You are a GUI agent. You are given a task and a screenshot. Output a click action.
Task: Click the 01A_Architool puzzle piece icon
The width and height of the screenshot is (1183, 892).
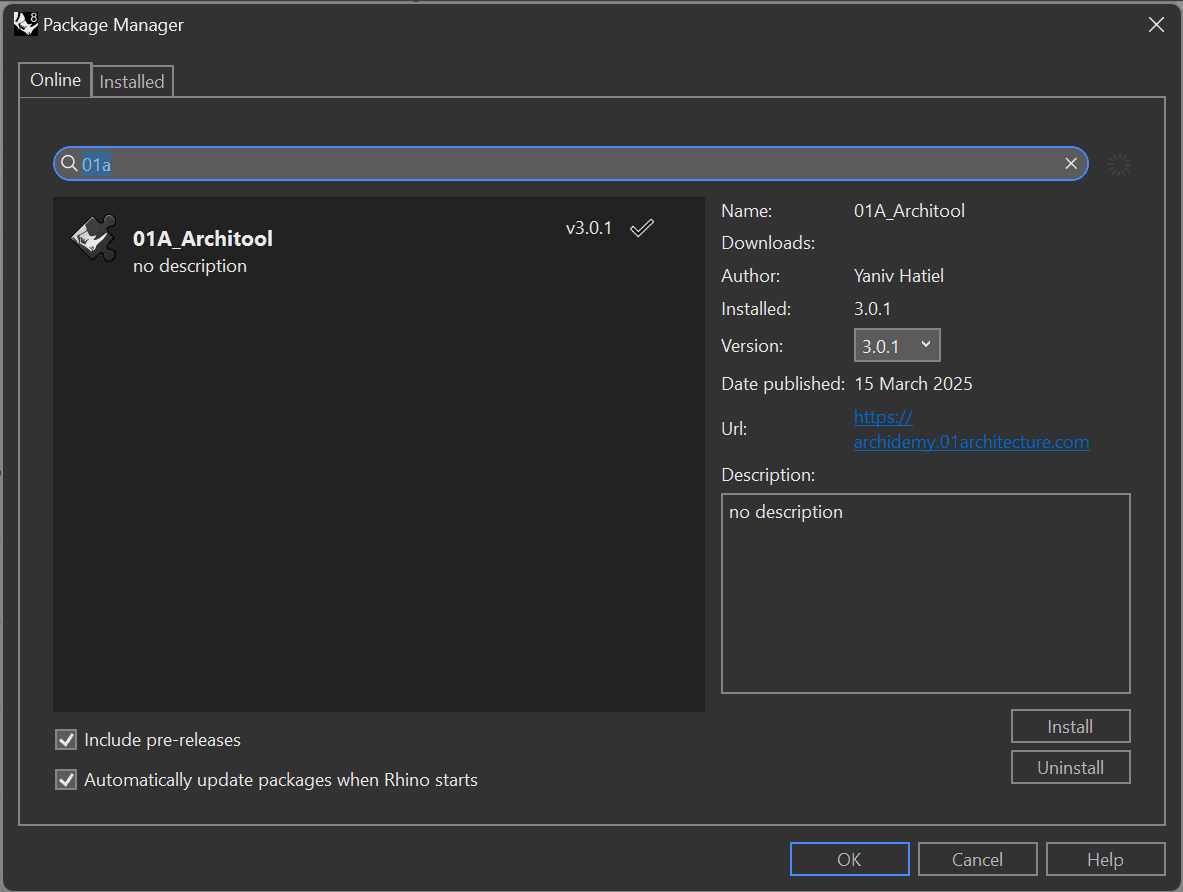click(x=93, y=239)
